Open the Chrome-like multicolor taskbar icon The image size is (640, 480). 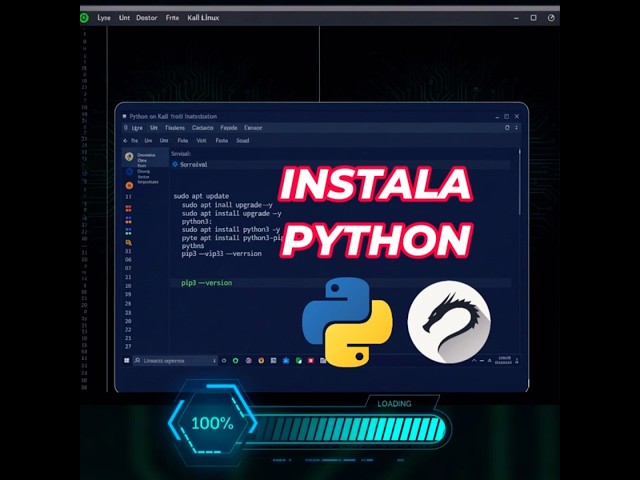click(261, 361)
